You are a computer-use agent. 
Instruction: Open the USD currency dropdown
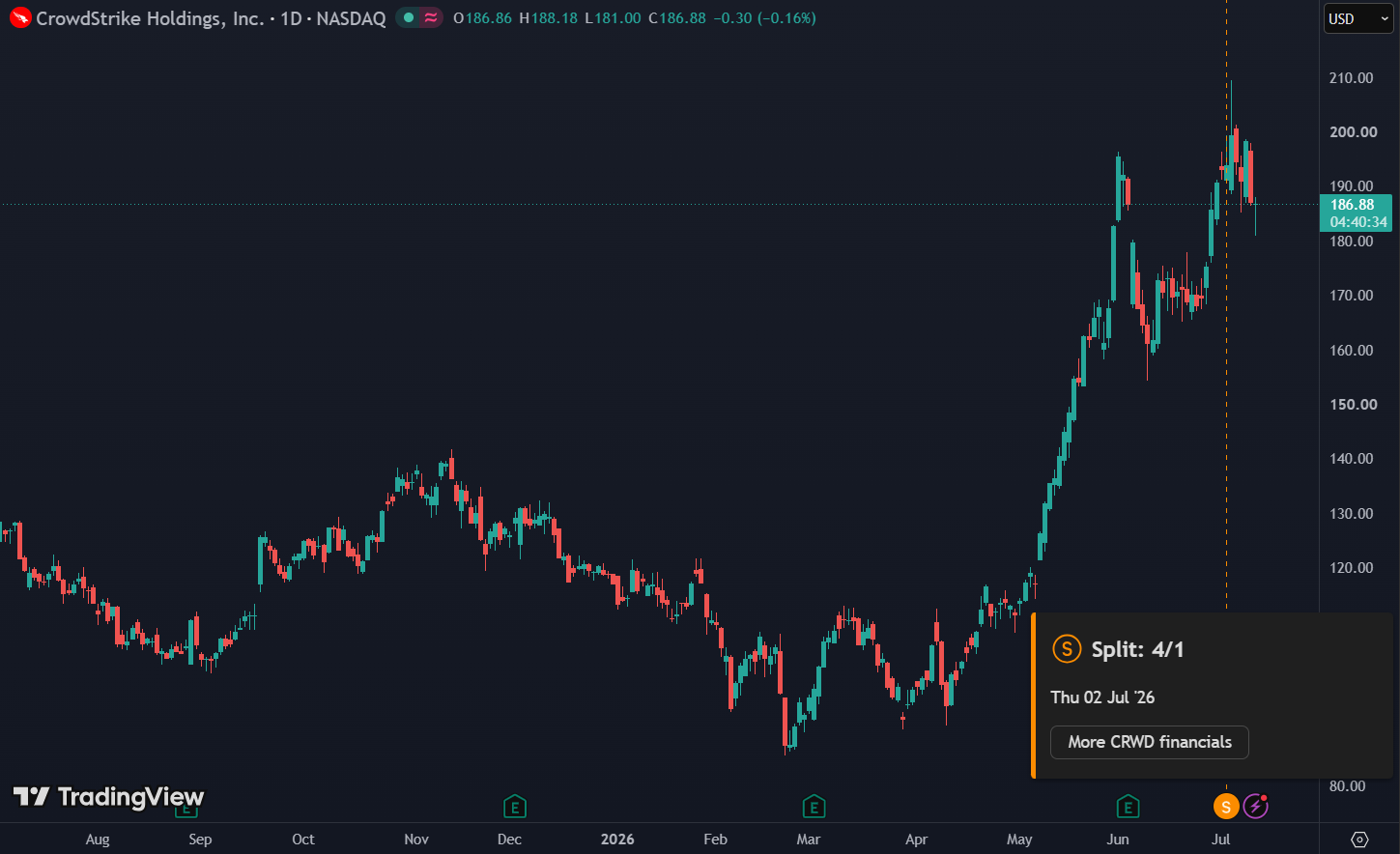pos(1357,18)
